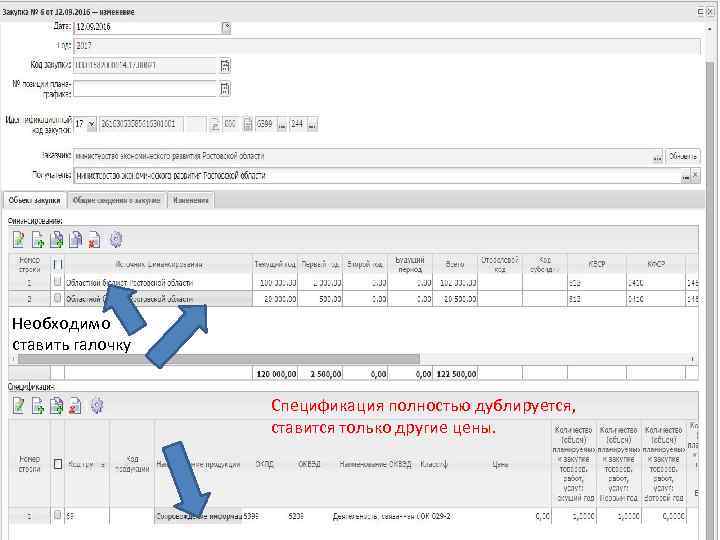The height and width of the screenshot is (540, 720).
Task: Click into the № позиции плана-графика field
Action: 145,89
